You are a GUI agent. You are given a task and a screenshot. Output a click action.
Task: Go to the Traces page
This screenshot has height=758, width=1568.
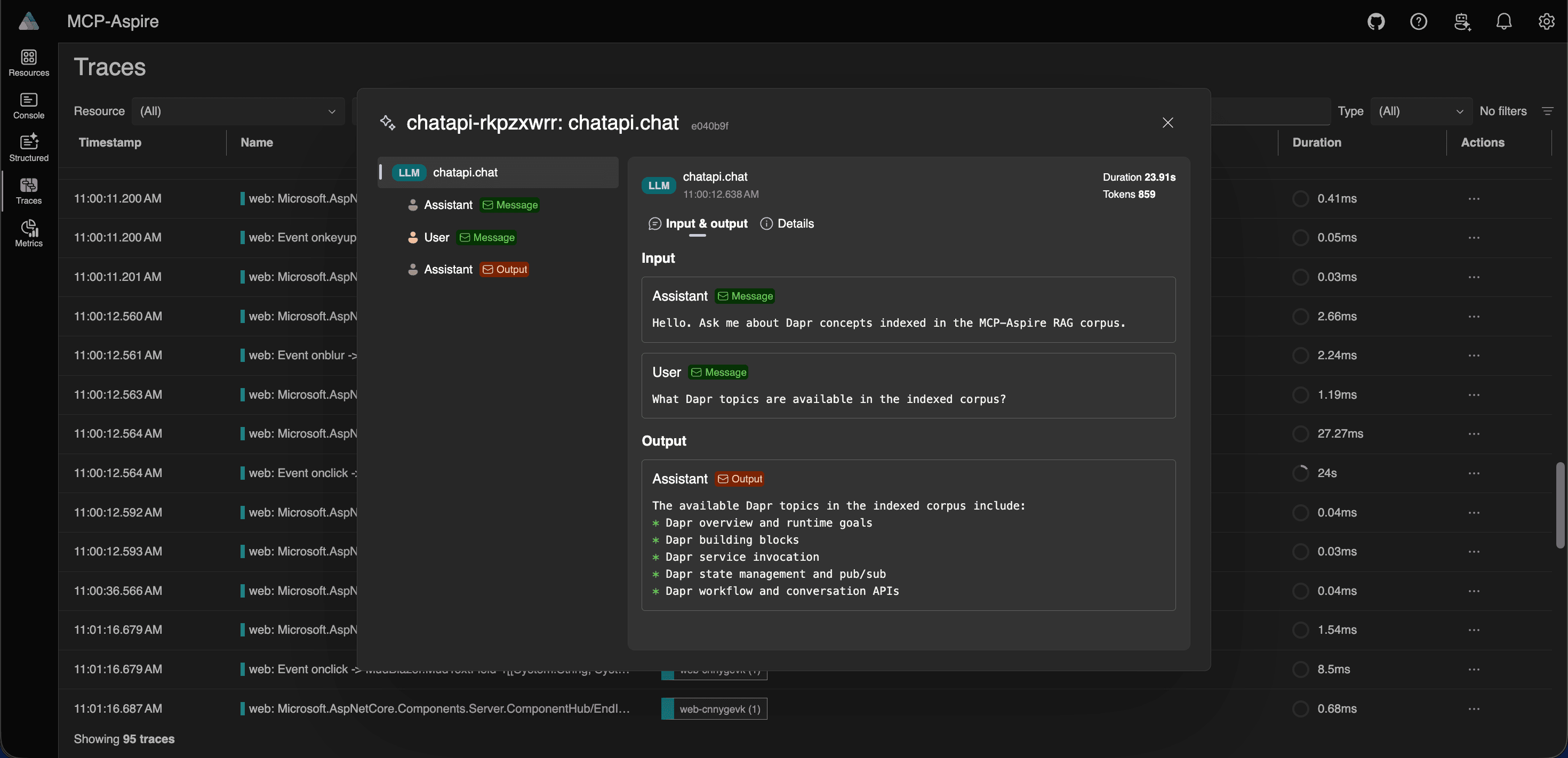(29, 191)
